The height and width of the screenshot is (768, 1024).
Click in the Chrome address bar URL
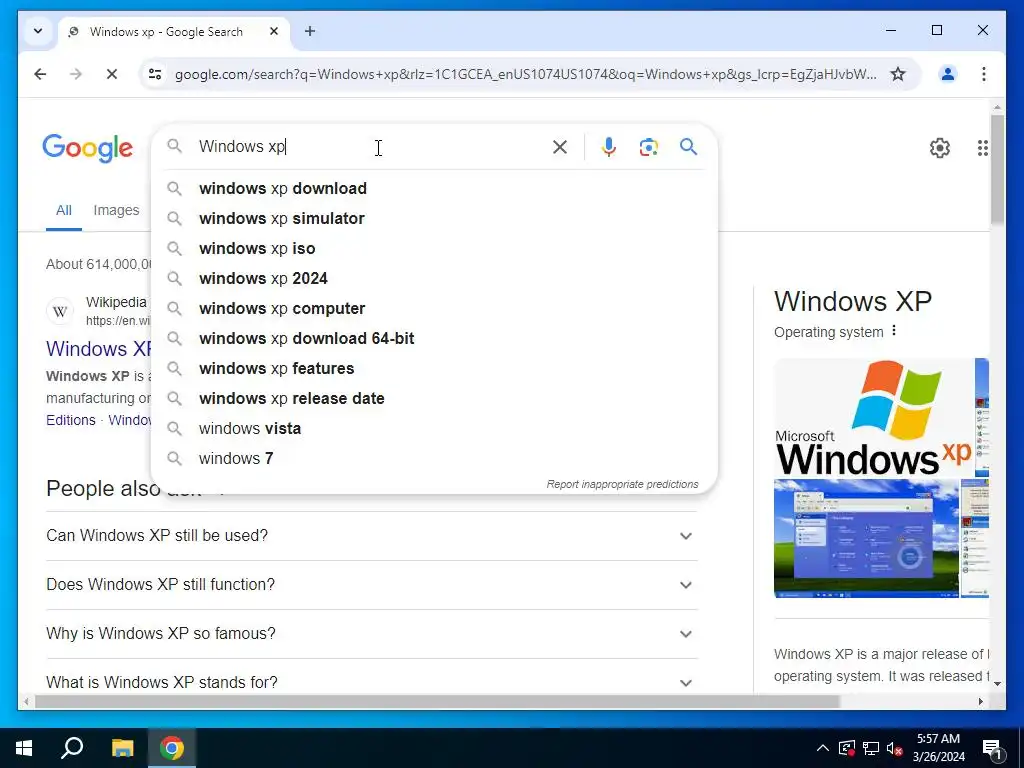pyautogui.click(x=526, y=74)
